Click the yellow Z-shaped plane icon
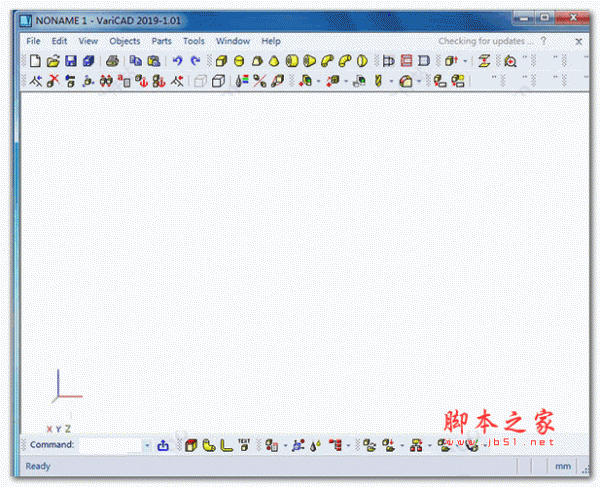The height and width of the screenshot is (487, 600). 484,61
